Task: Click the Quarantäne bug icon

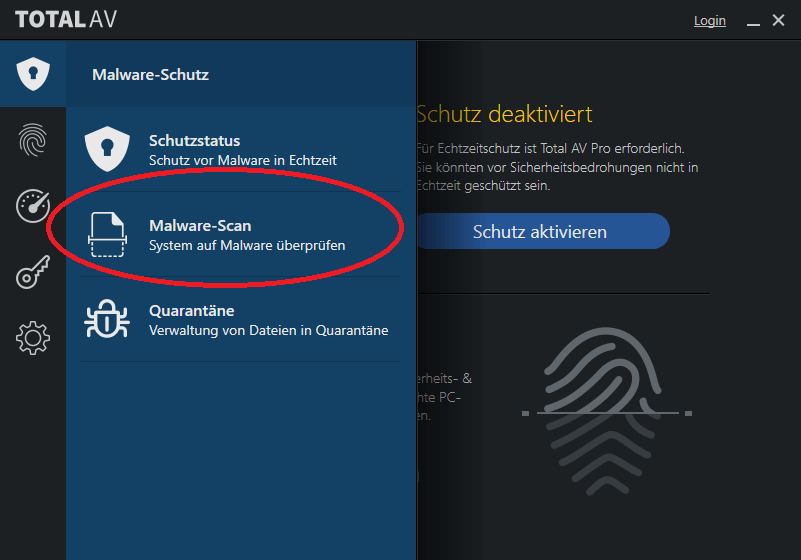Action: tap(107, 319)
